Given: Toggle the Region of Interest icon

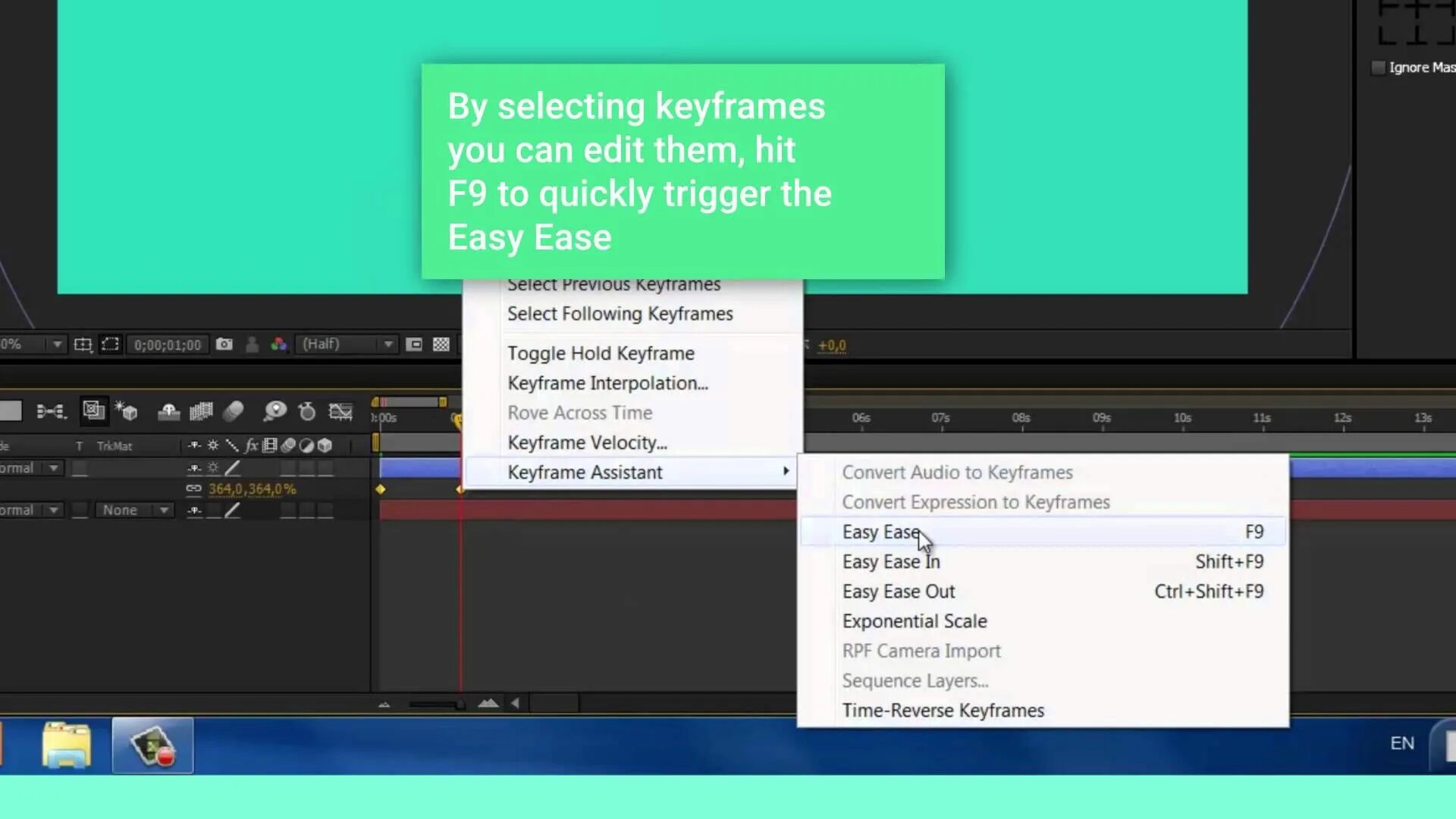Looking at the screenshot, I should pos(111,344).
